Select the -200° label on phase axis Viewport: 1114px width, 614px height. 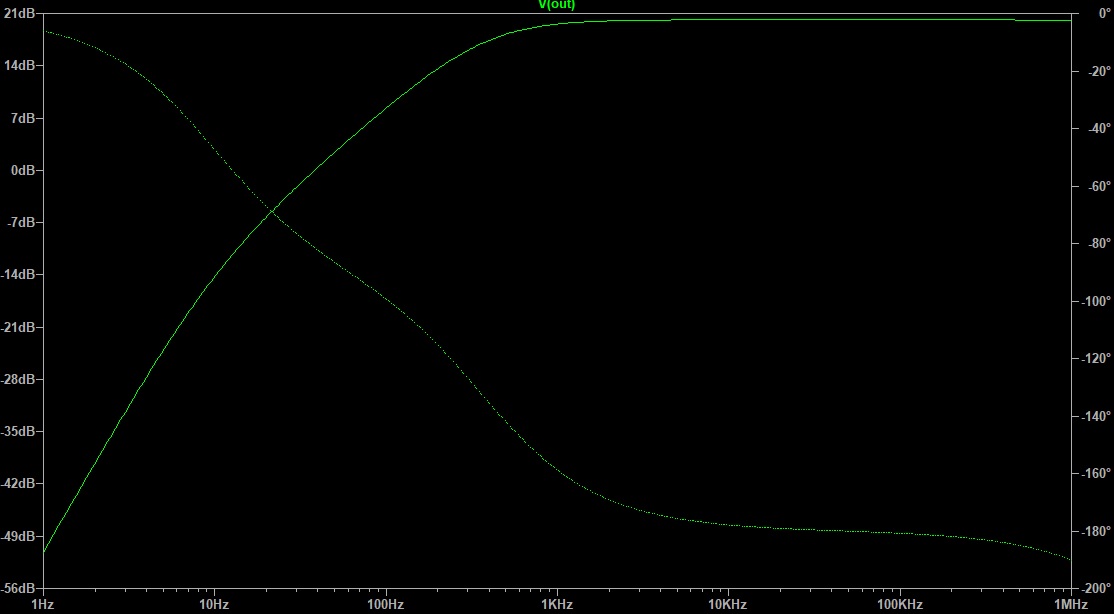[x=1092, y=588]
